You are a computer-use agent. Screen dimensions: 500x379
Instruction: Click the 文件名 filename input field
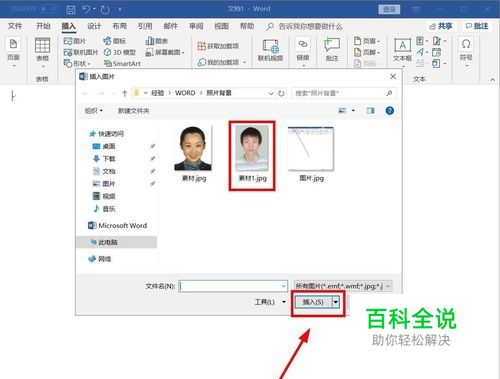click(x=233, y=286)
